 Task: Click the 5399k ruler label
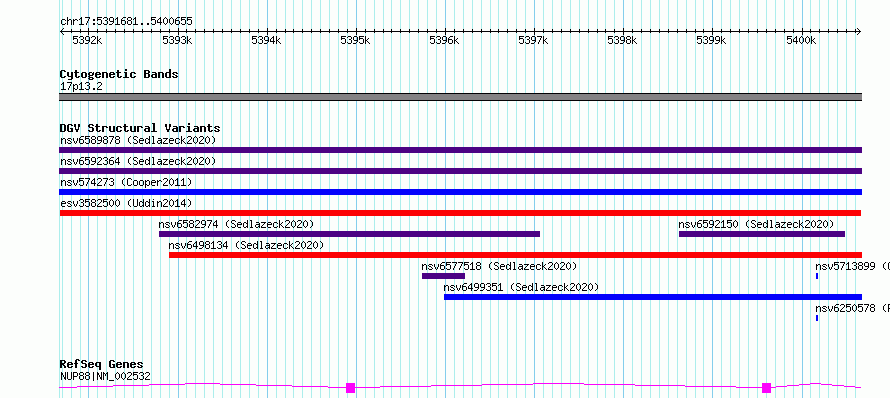[x=712, y=40]
